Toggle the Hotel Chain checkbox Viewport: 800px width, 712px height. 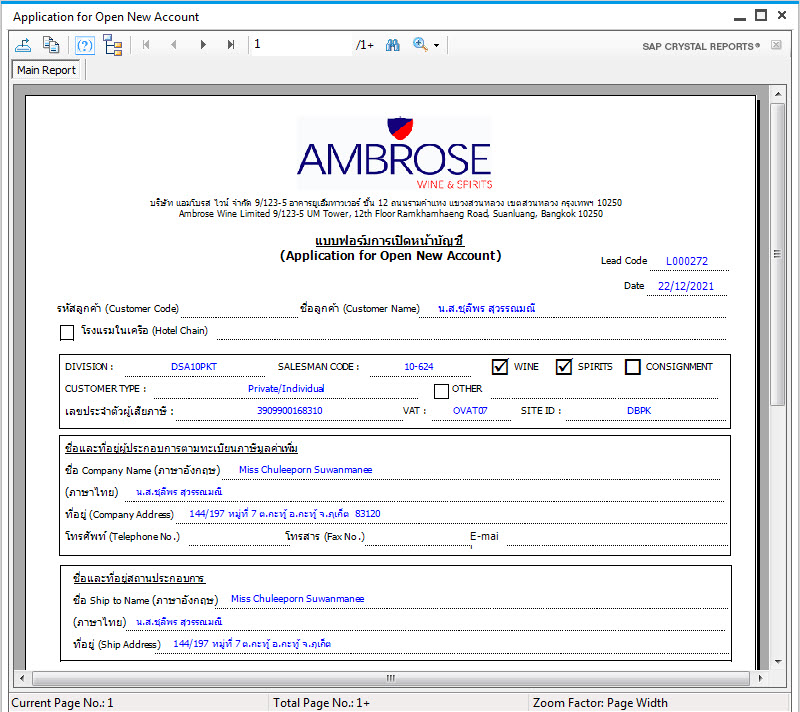point(67,333)
